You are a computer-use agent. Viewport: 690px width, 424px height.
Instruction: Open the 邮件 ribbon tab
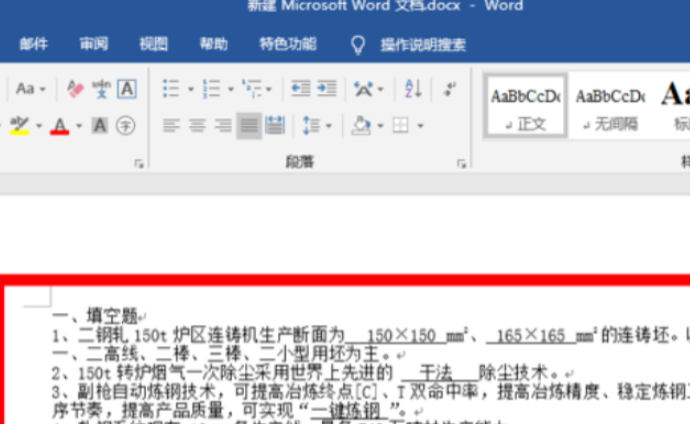click(33, 44)
